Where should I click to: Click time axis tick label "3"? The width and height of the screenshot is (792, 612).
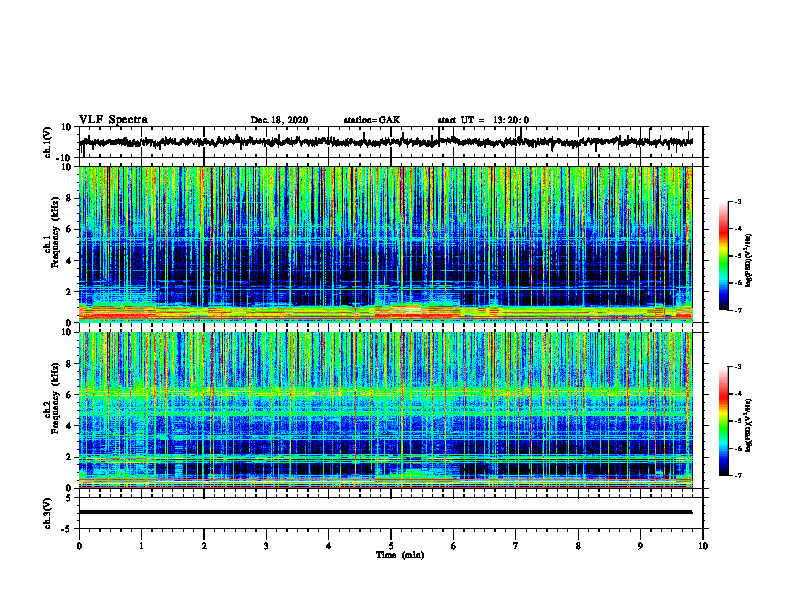point(266,546)
